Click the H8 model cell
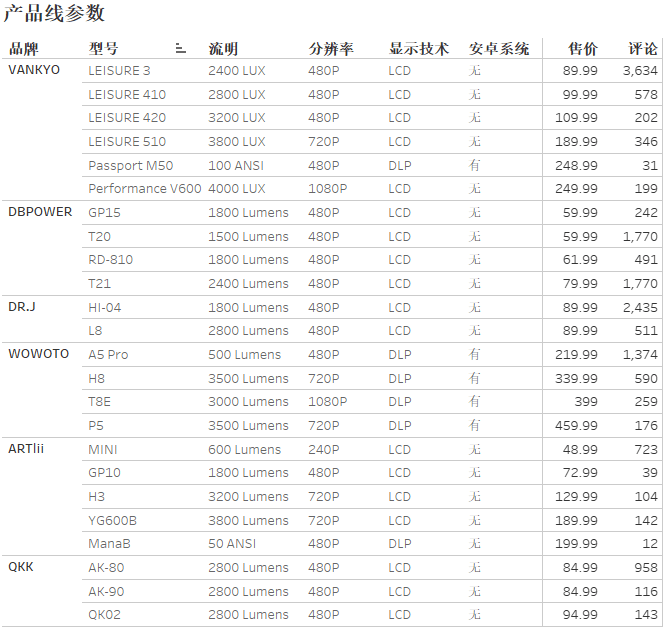Image resolution: width=670 pixels, height=628 pixels. (x=96, y=378)
